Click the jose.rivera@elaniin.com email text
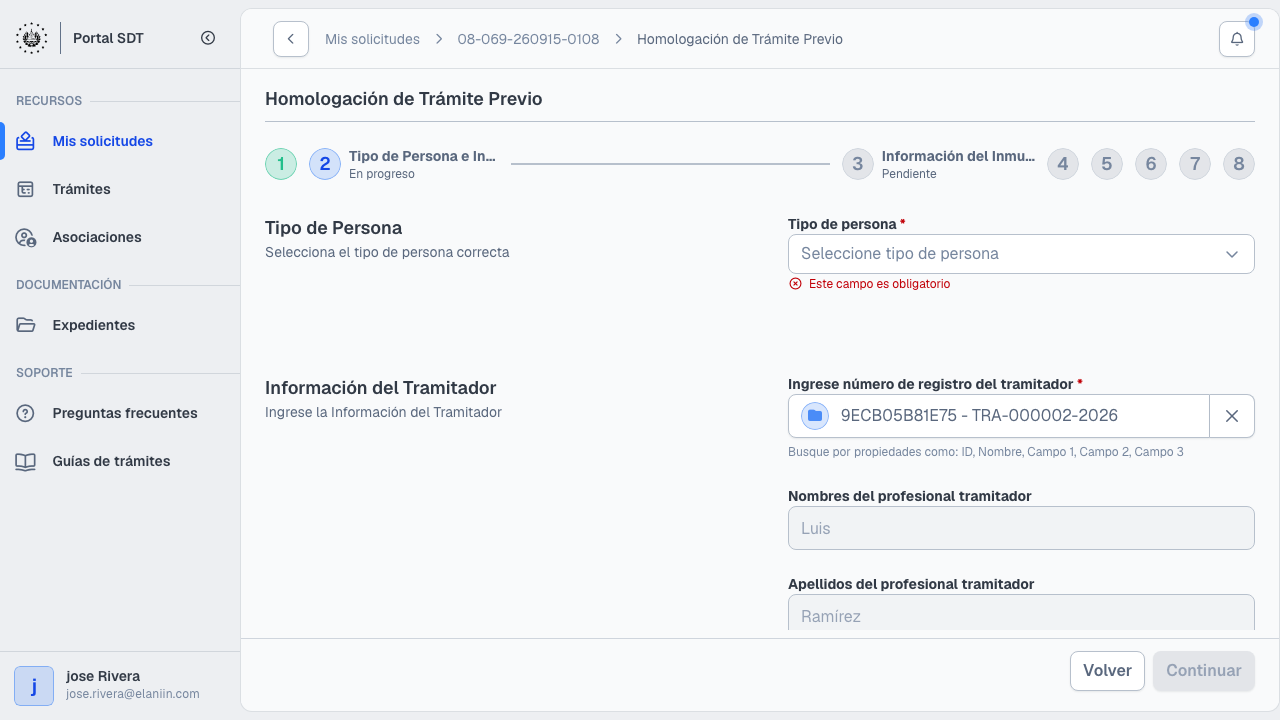1280x720 pixels. point(133,694)
